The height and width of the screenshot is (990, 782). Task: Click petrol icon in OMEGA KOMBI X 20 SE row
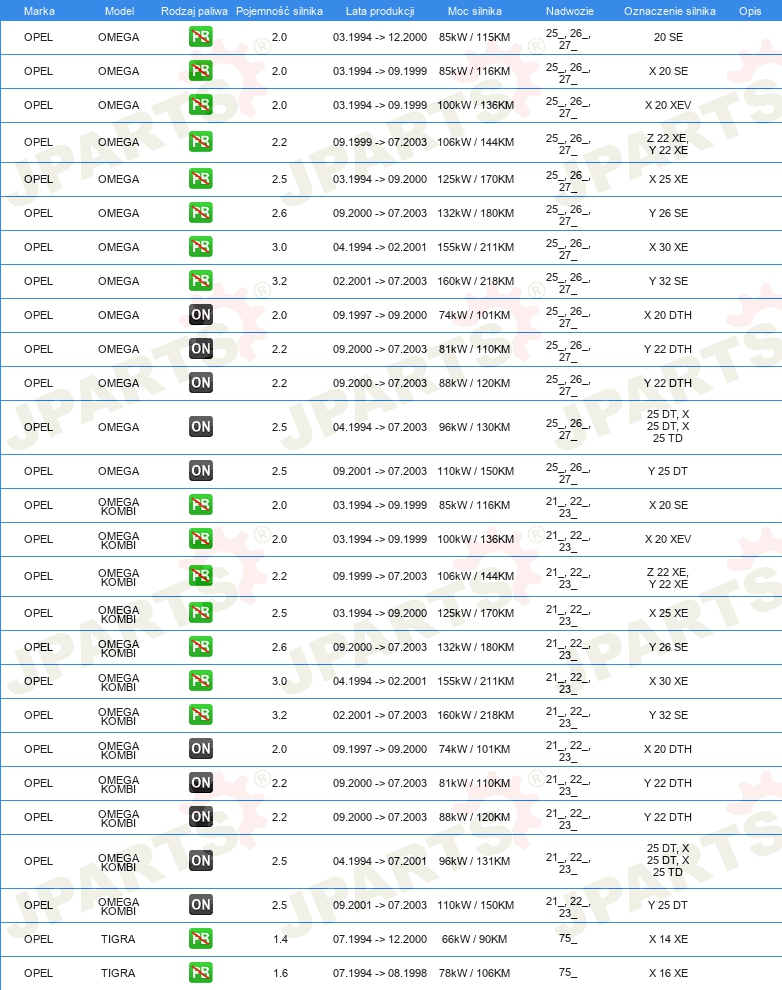click(x=201, y=505)
